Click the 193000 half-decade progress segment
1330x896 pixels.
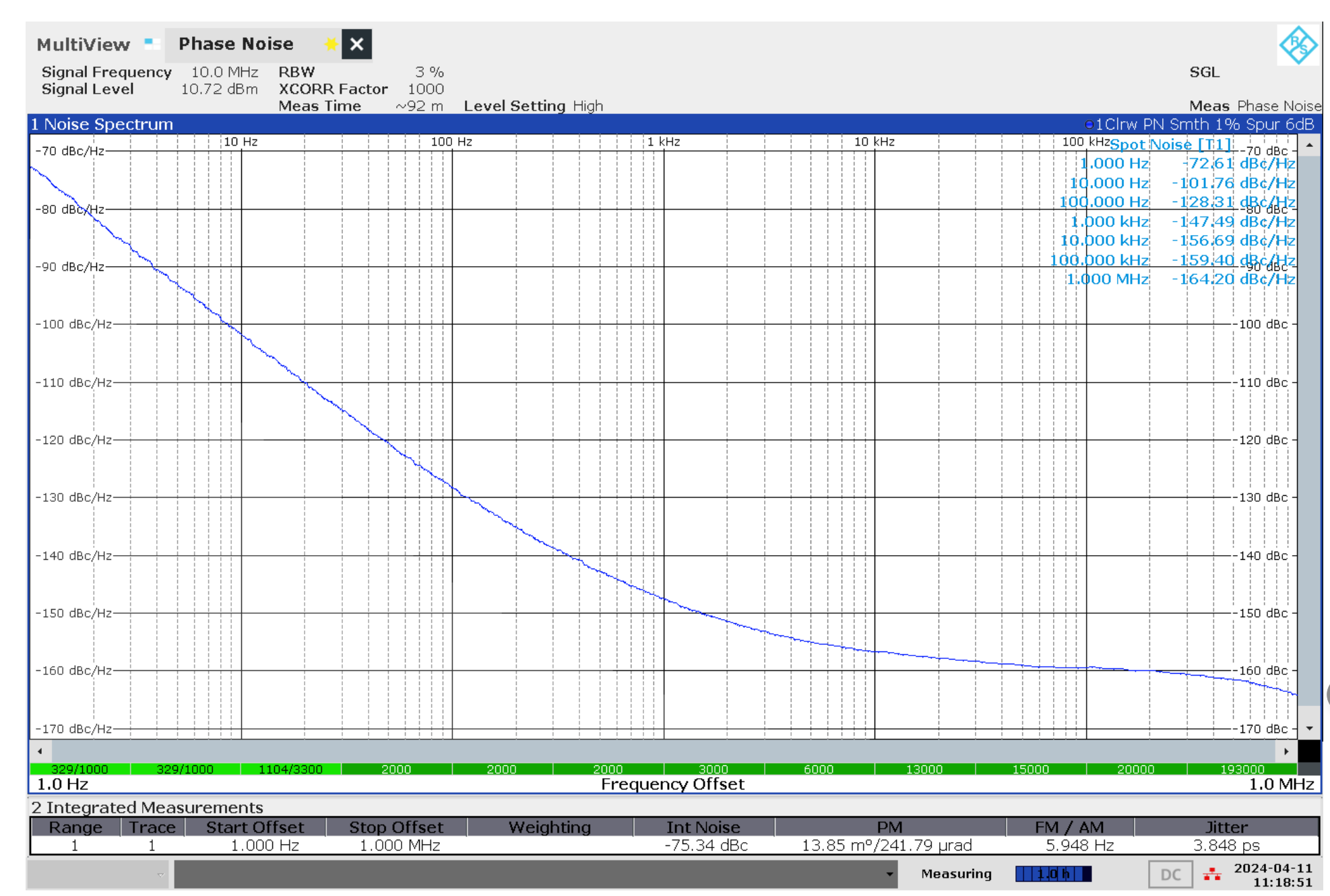1242,769
